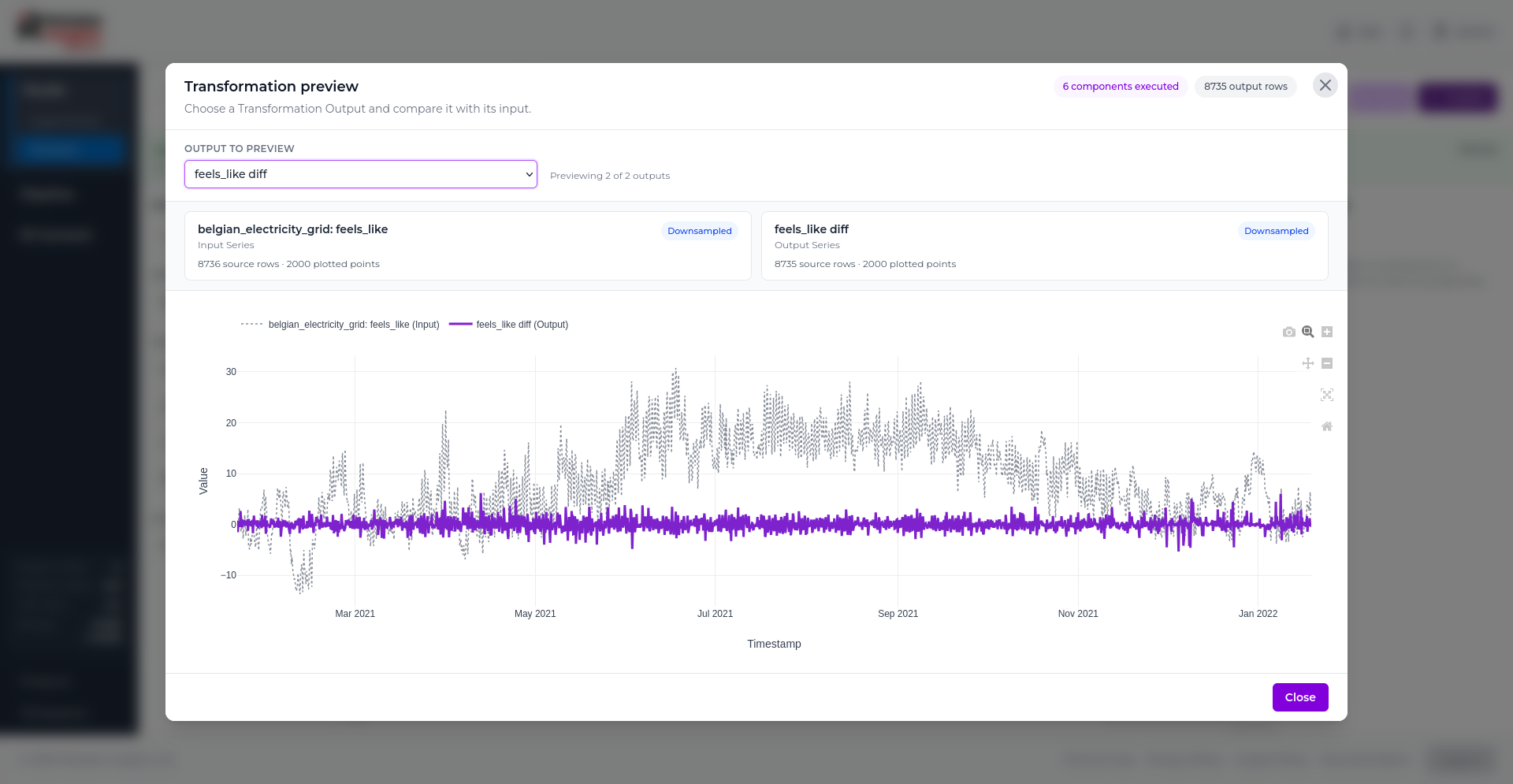1513x784 pixels.
Task: Download plot as PNG camera icon
Action: (x=1288, y=332)
